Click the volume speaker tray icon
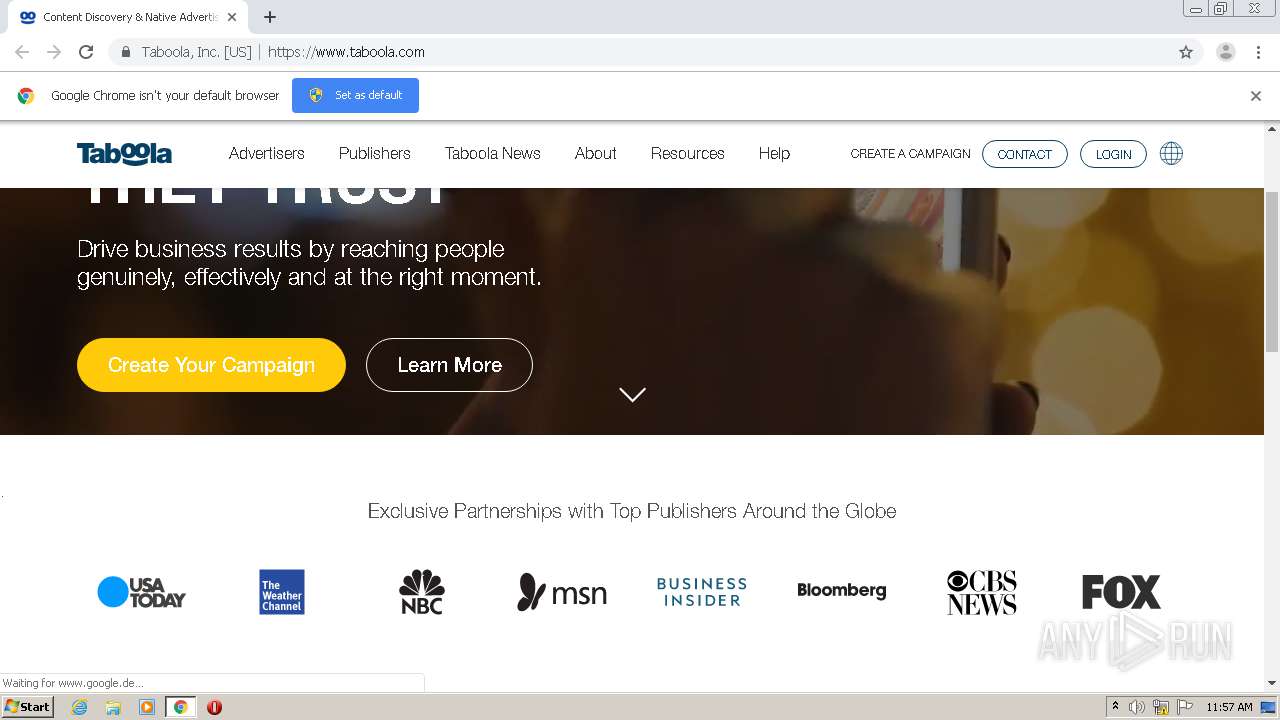 pyautogui.click(x=1137, y=707)
